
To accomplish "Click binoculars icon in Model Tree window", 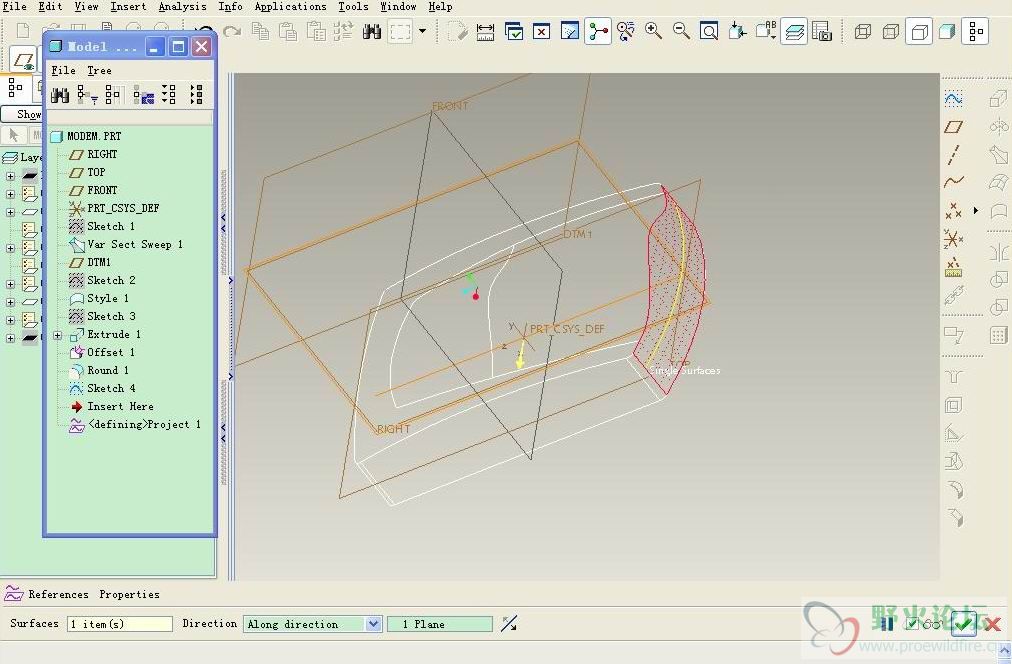I will (60, 96).
